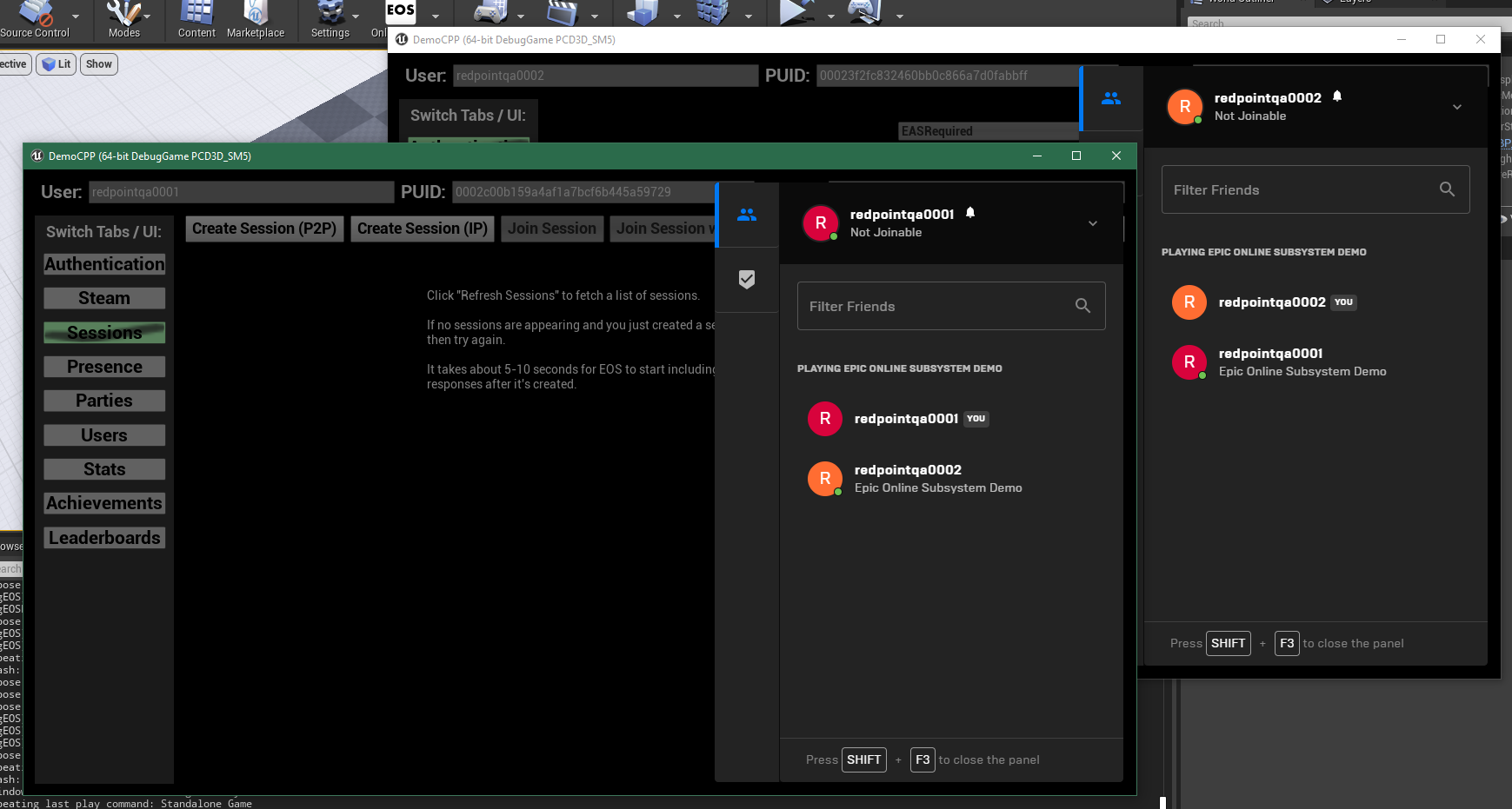Click redpointqa0002 avatar in front friends list
The width and height of the screenshot is (1512, 809).
[824, 479]
